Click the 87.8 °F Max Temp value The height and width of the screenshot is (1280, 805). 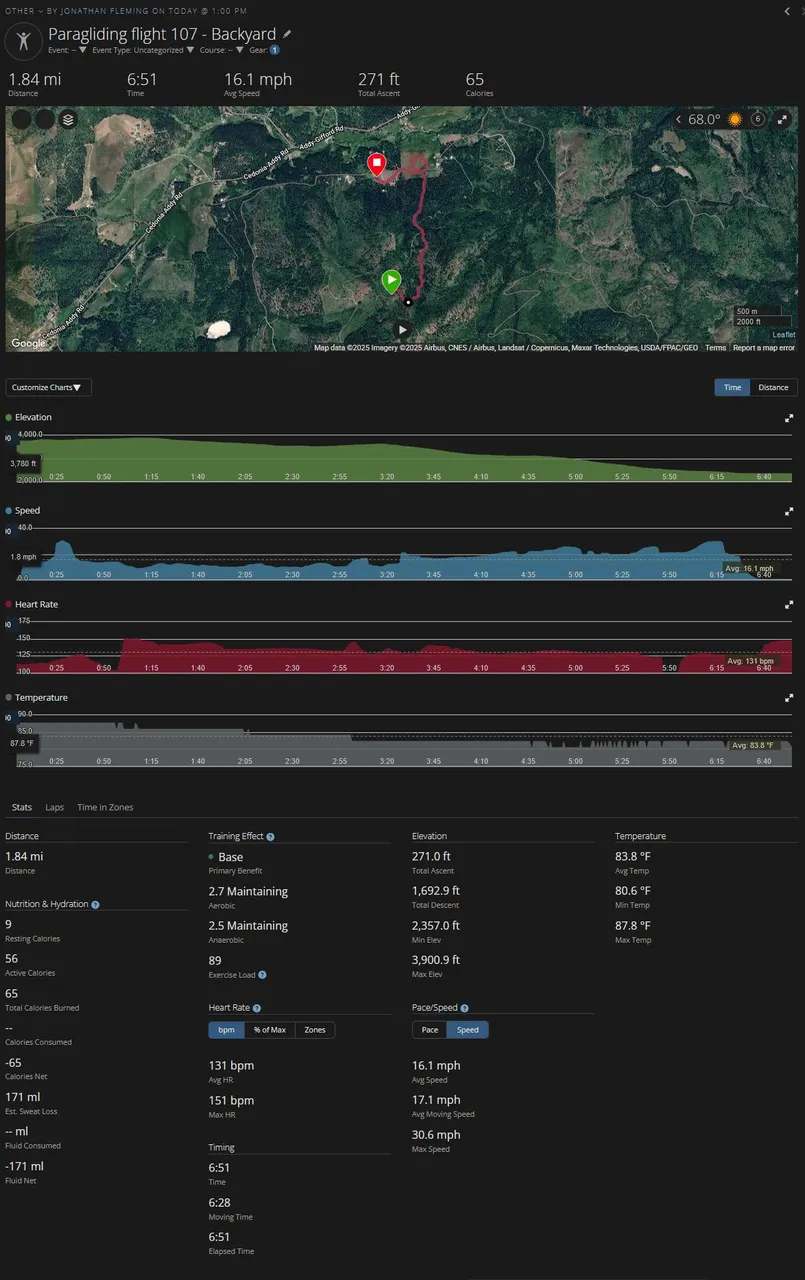[x=633, y=926]
